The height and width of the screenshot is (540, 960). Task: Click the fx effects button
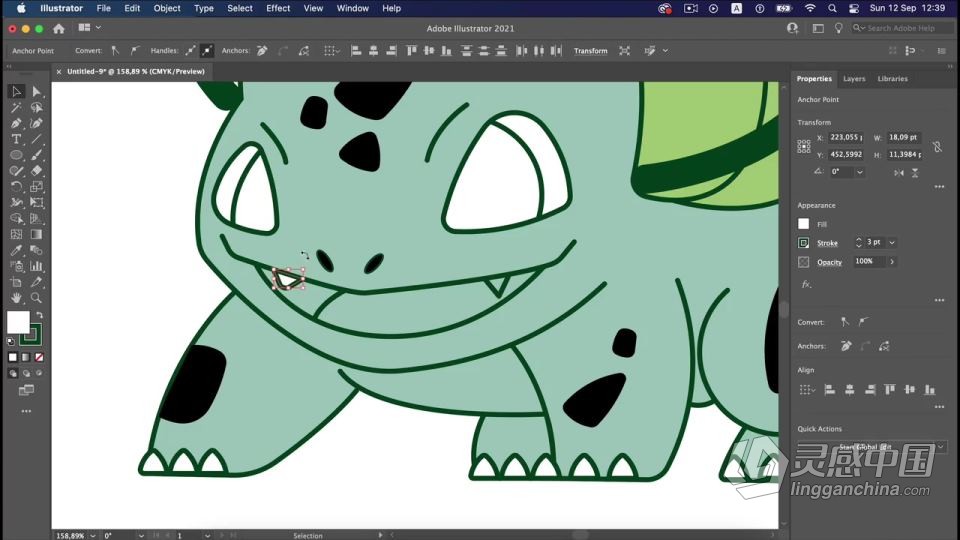[806, 284]
